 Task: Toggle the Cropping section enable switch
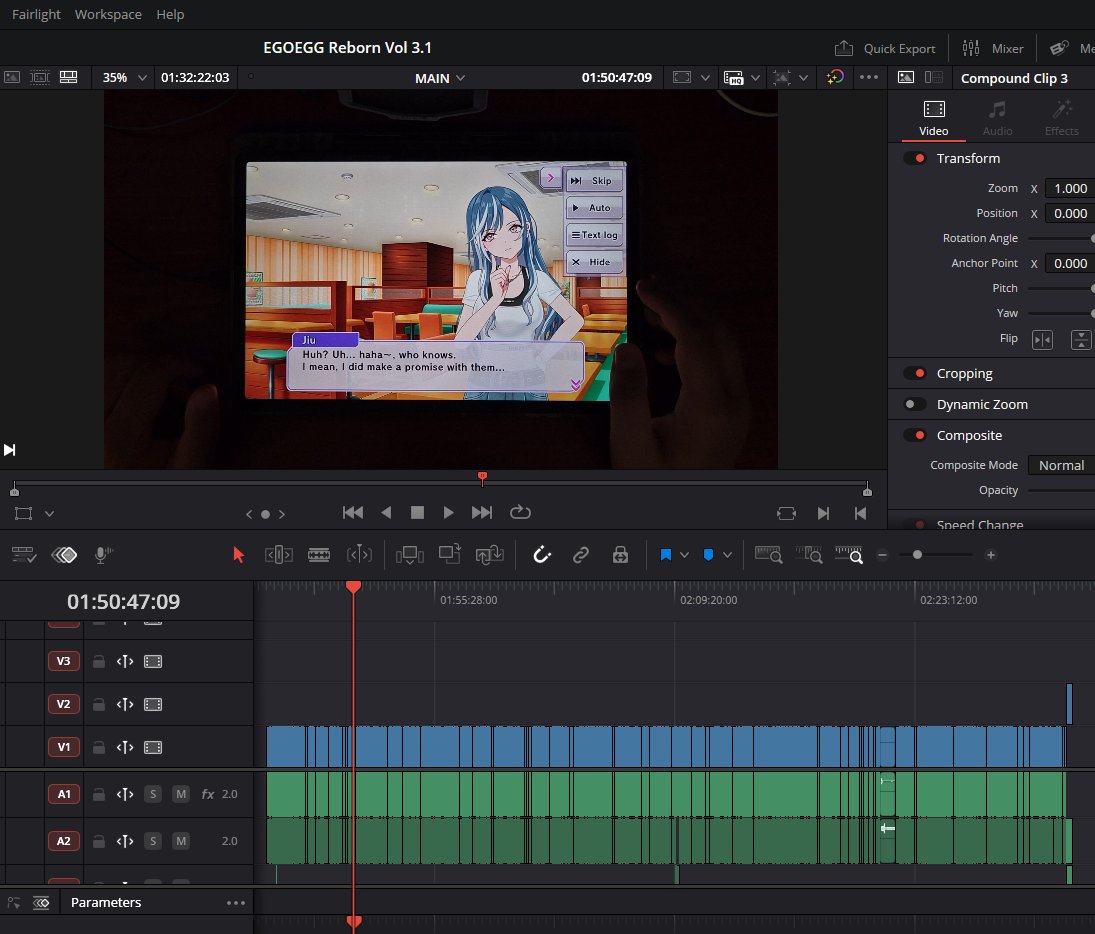pos(915,374)
